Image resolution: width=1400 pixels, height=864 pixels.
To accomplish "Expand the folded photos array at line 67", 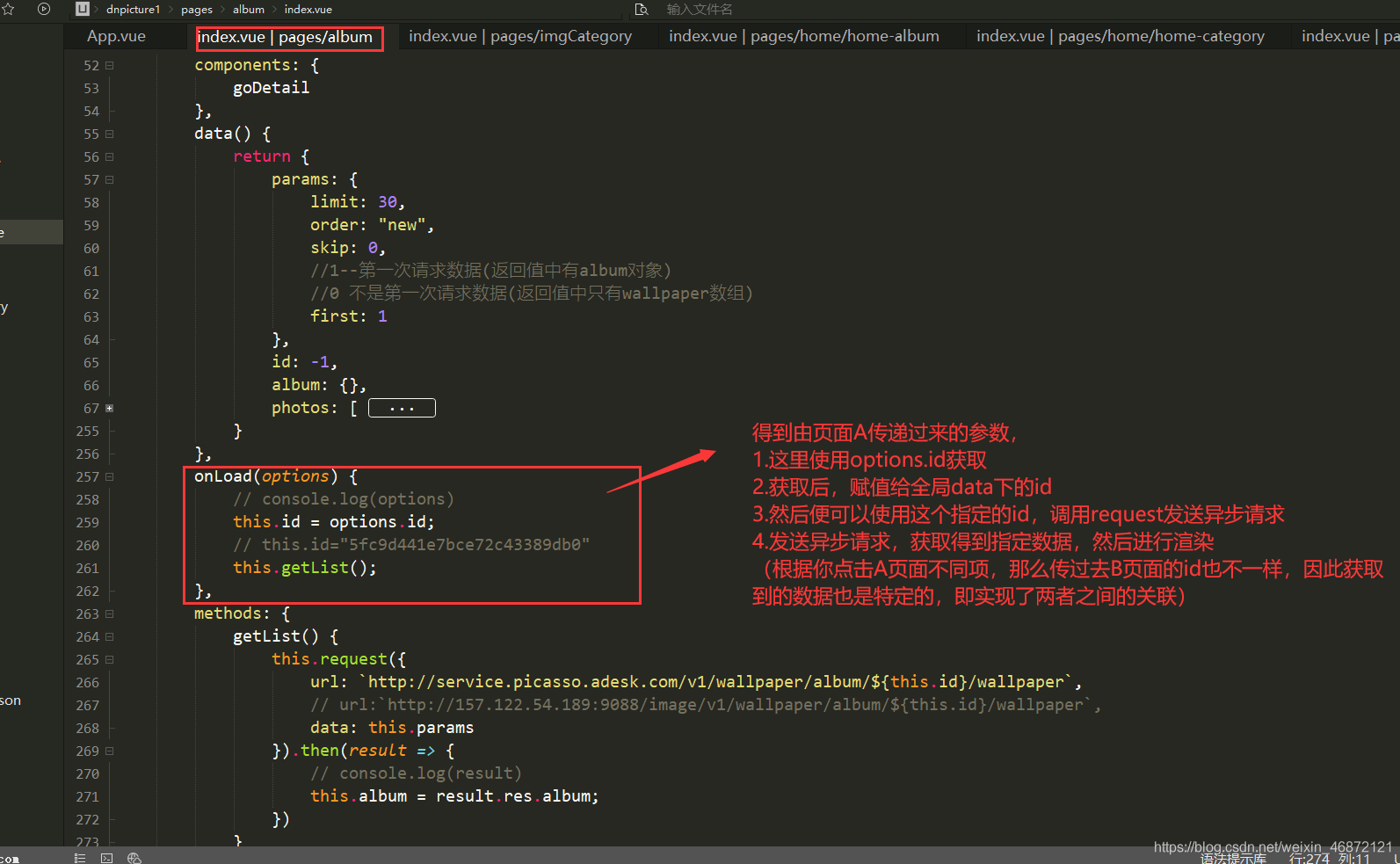I will point(110,408).
